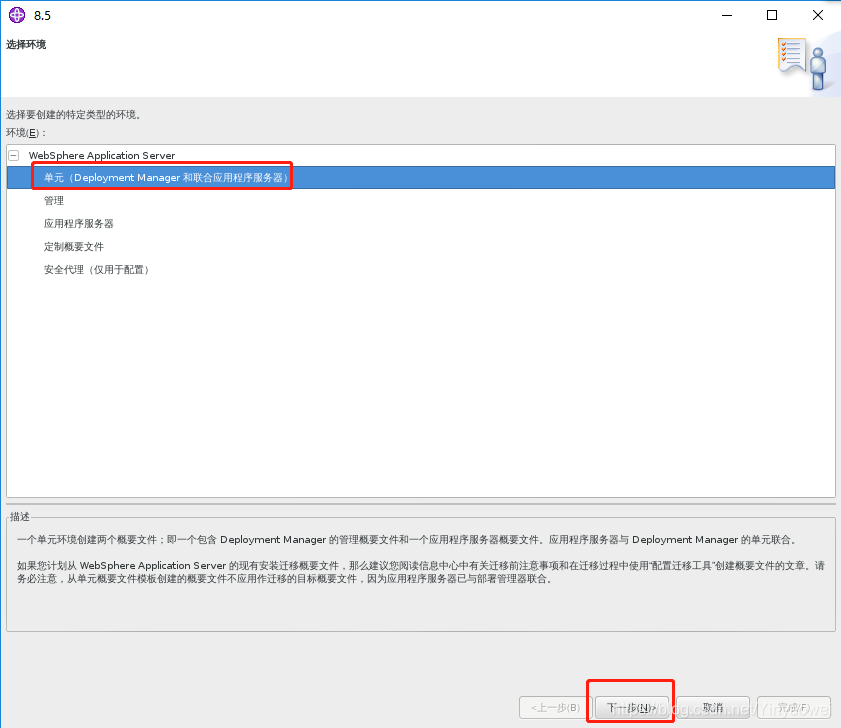The height and width of the screenshot is (728, 841).
Task: Click the 完成(F) finish button
Action: point(794,708)
